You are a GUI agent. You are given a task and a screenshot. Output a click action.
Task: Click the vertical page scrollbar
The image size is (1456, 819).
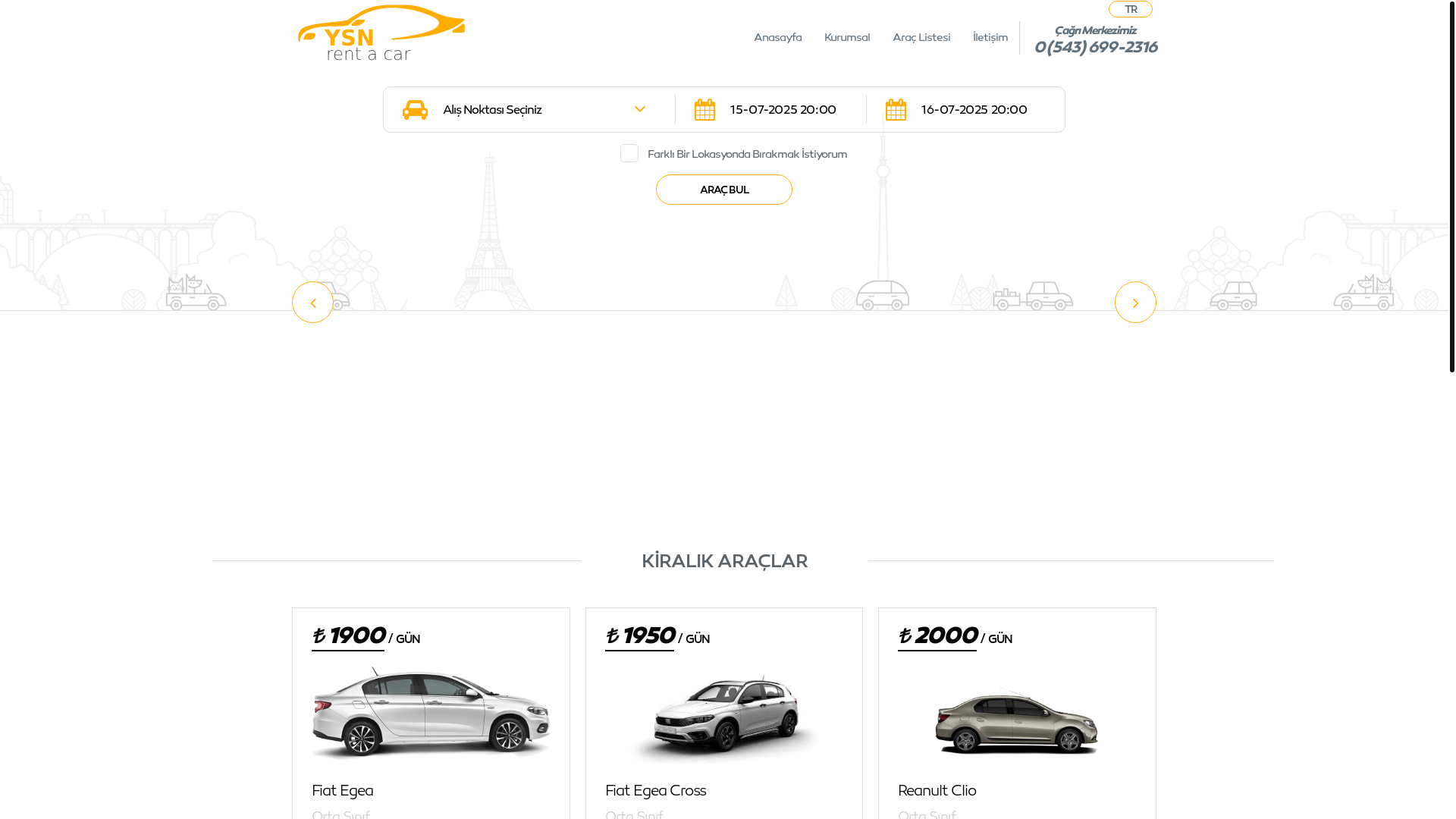tap(1452, 186)
